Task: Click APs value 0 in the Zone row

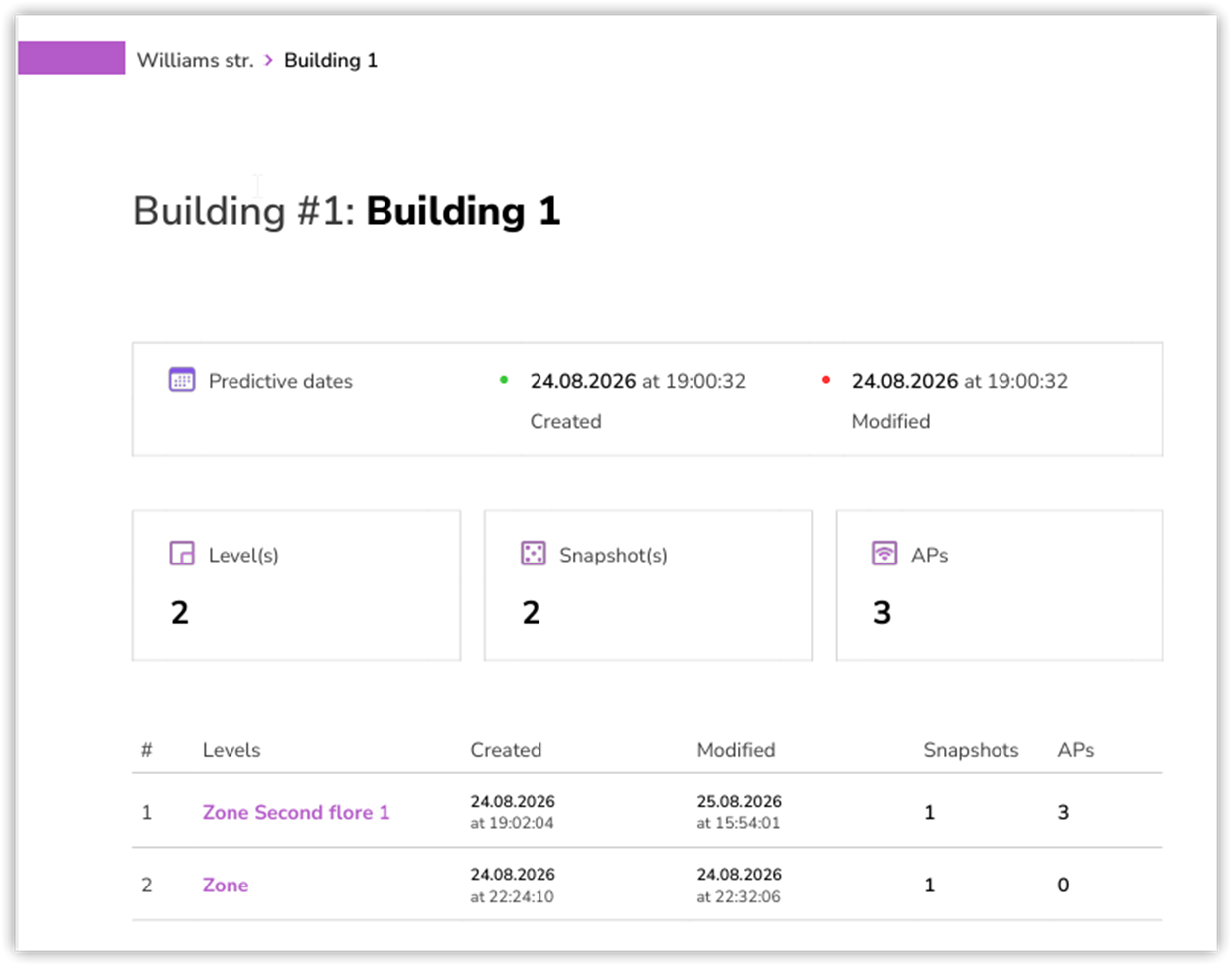Action: click(1063, 885)
